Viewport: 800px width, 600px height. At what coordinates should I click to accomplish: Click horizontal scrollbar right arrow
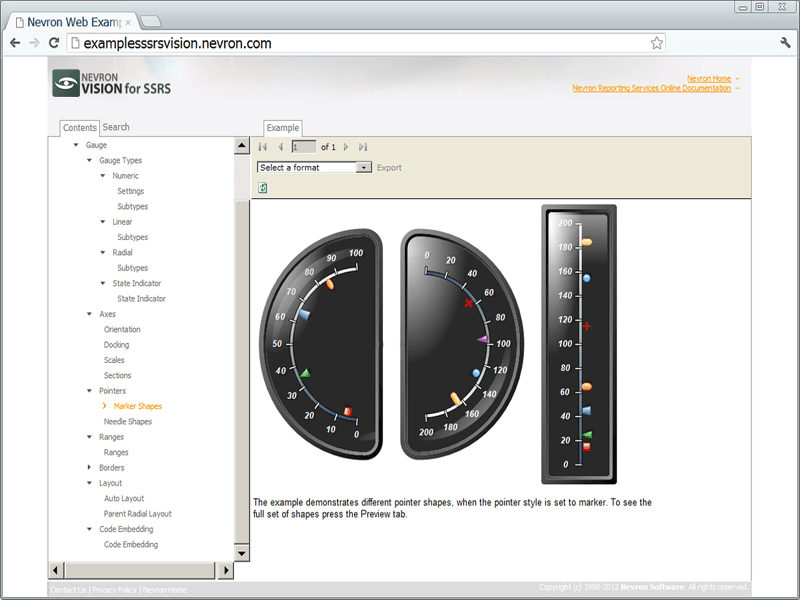[226, 570]
